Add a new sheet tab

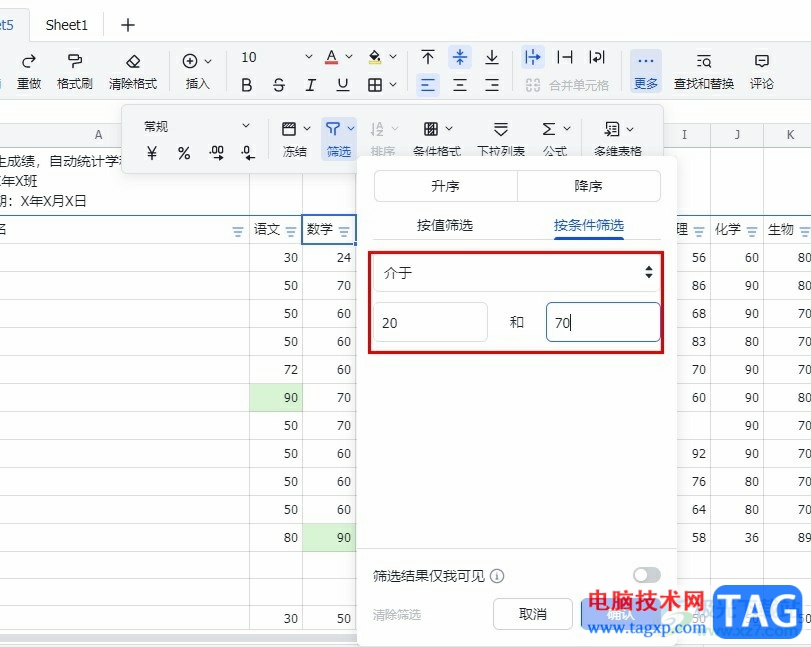tap(128, 25)
